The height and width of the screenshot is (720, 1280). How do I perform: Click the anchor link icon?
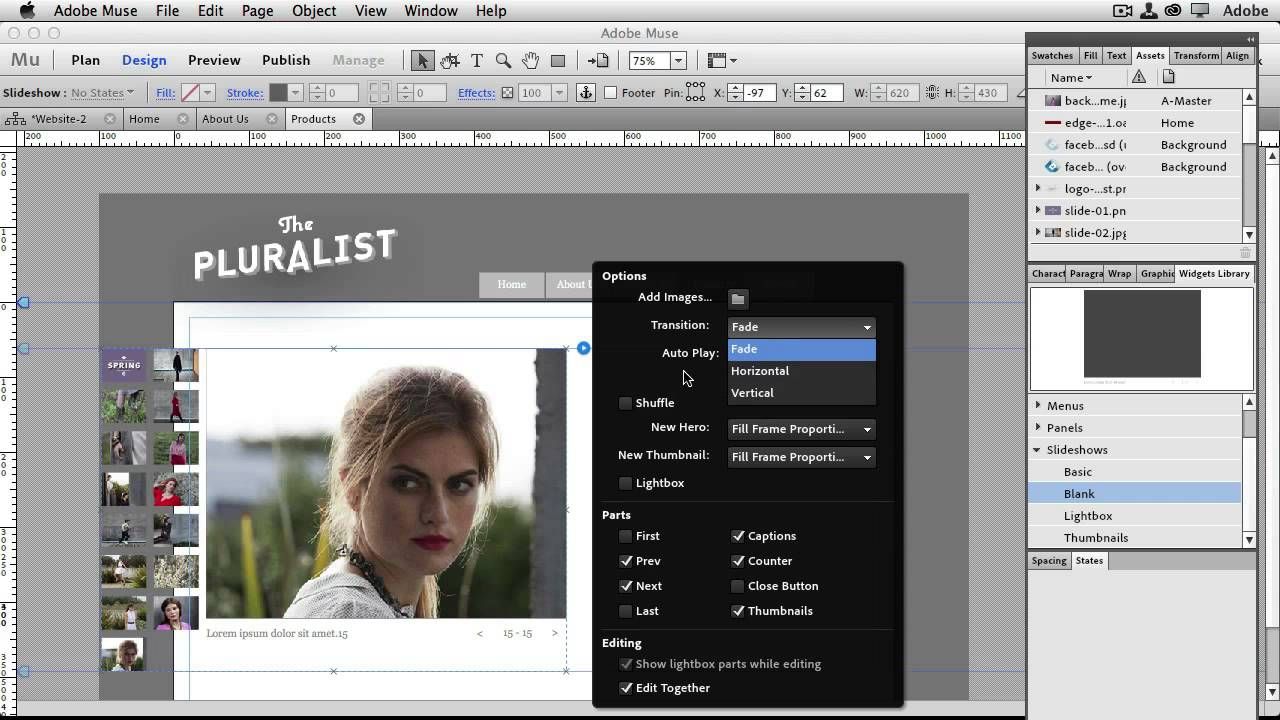click(586, 93)
